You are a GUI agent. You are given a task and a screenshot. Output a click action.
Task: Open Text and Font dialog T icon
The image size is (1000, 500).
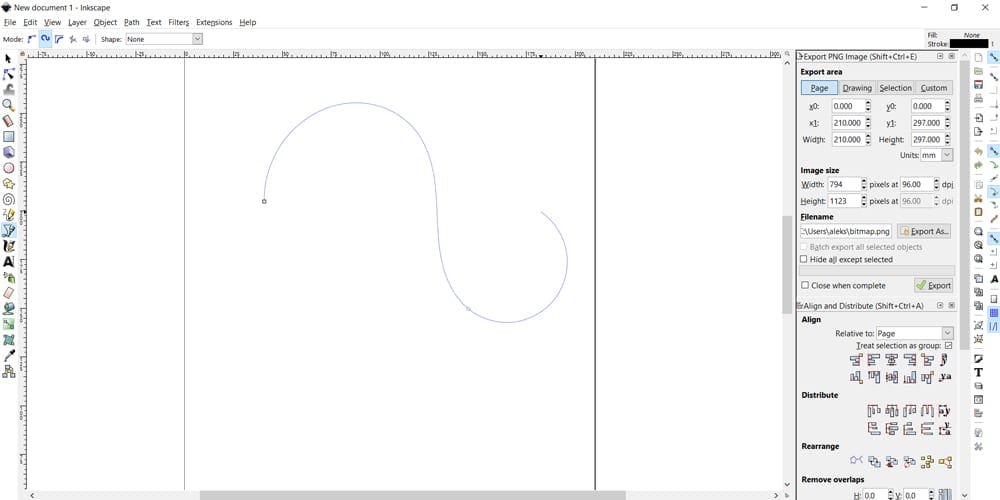[x=978, y=372]
